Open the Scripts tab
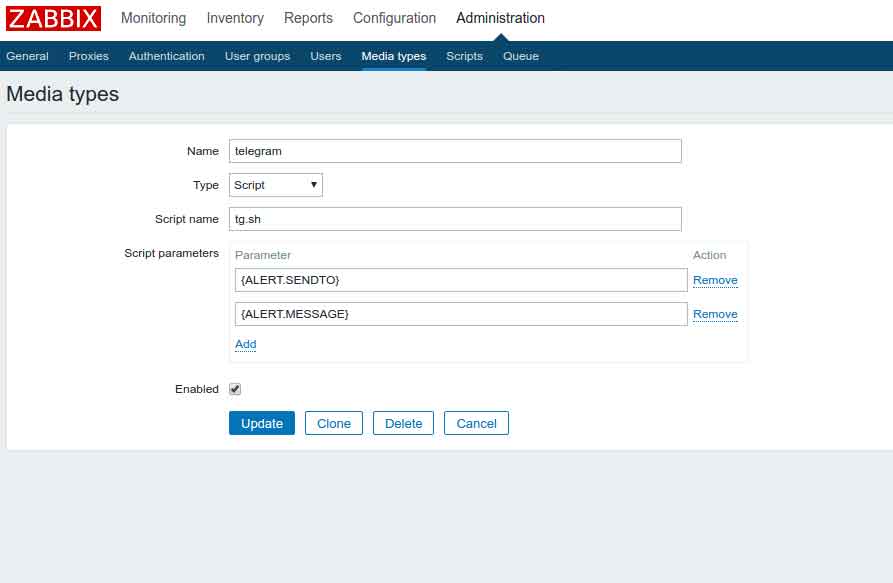Screen dimensions: 893x583 [464, 56]
